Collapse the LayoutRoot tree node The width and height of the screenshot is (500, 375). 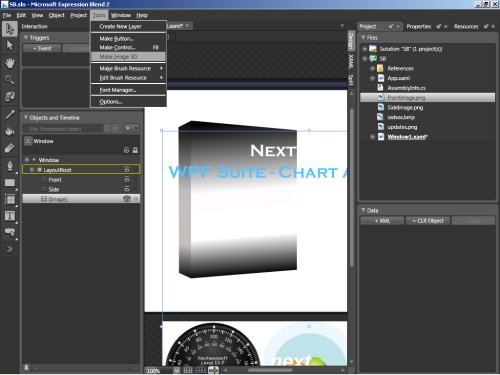tap(32, 170)
